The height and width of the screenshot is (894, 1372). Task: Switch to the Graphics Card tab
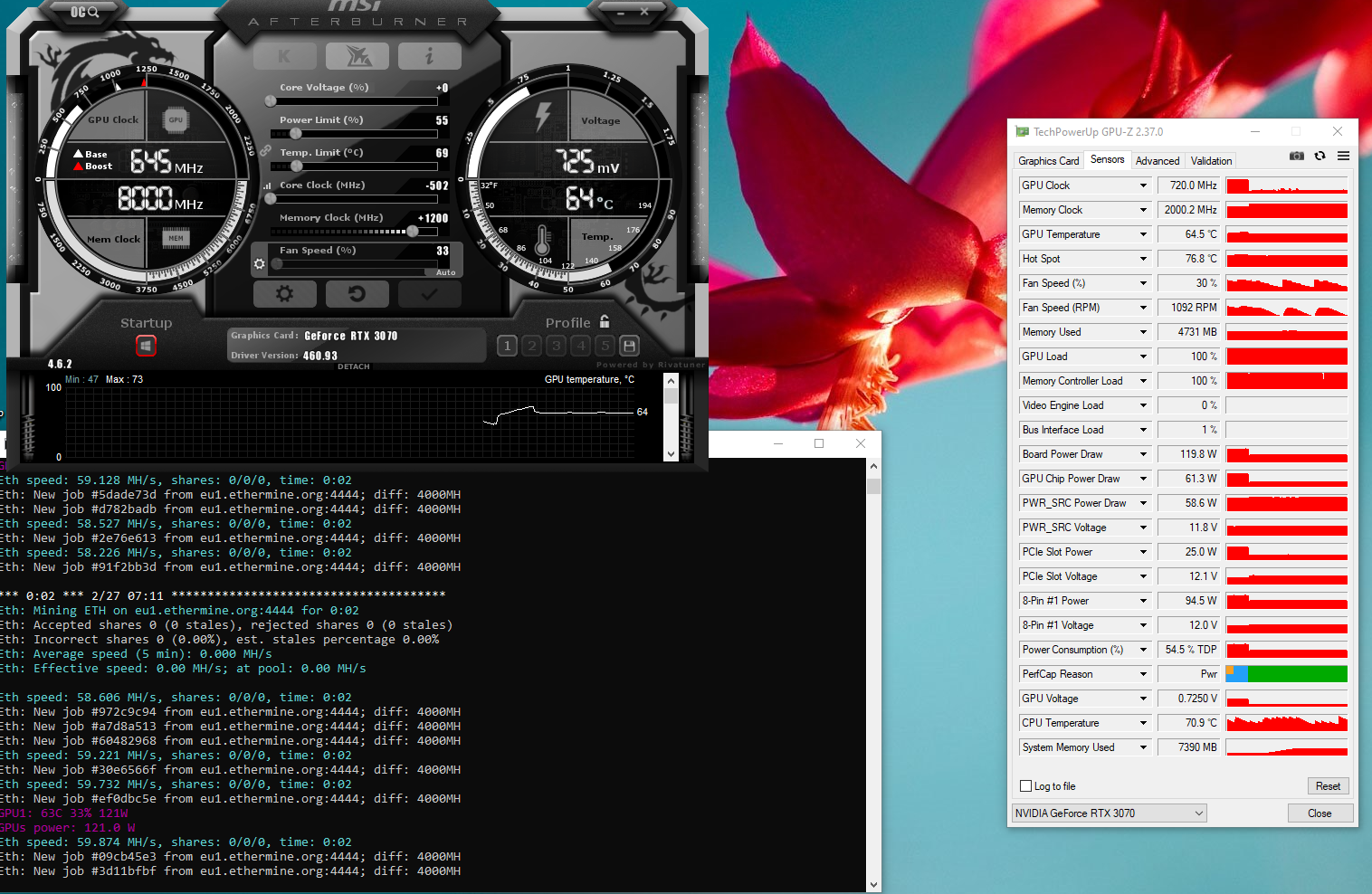point(1048,161)
